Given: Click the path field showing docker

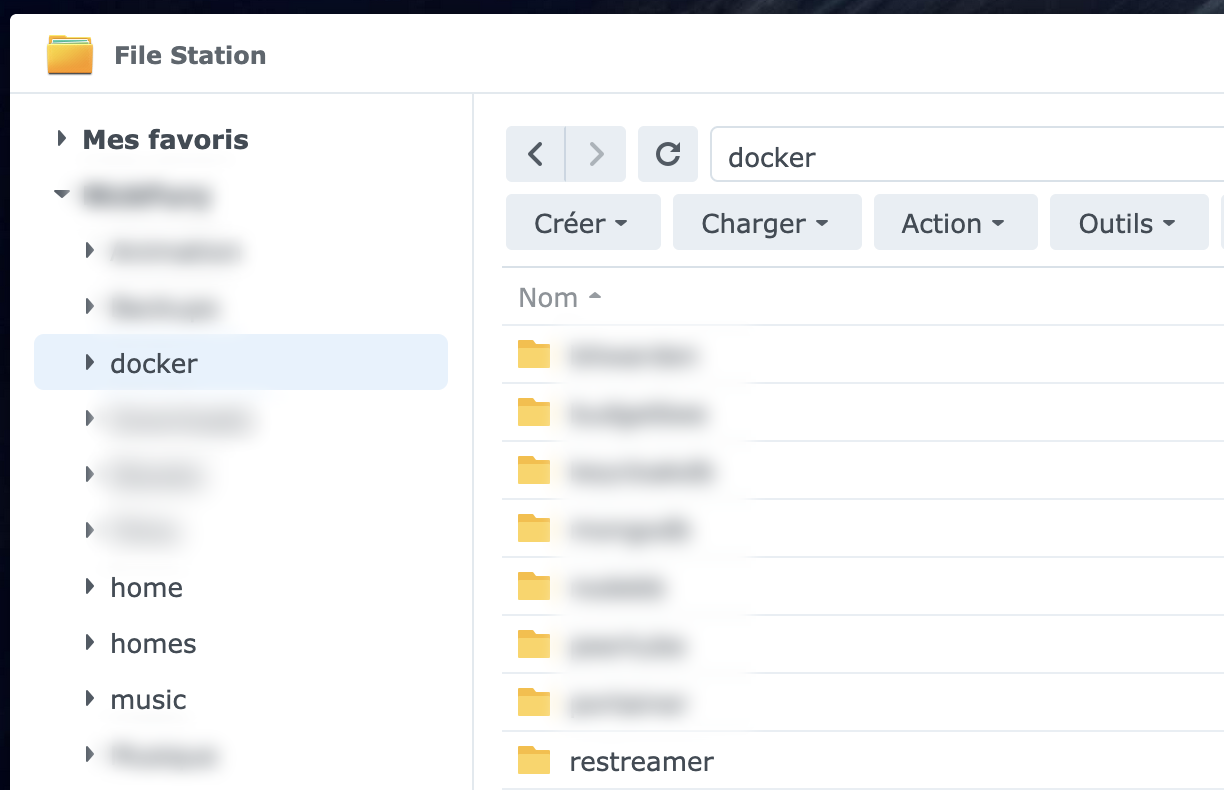Looking at the screenshot, I should coord(960,157).
